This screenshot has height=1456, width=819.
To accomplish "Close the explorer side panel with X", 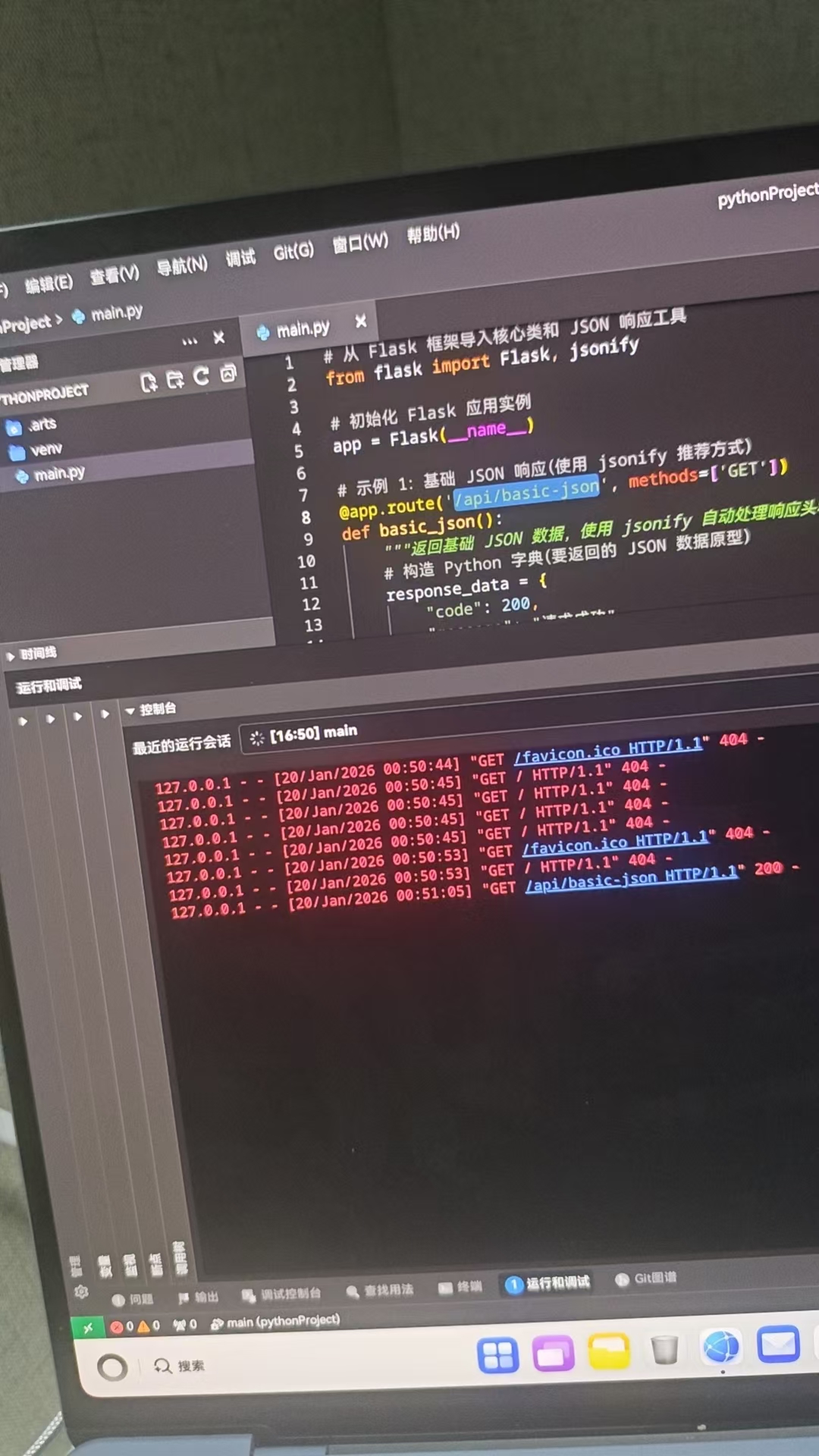I will pos(218,337).
